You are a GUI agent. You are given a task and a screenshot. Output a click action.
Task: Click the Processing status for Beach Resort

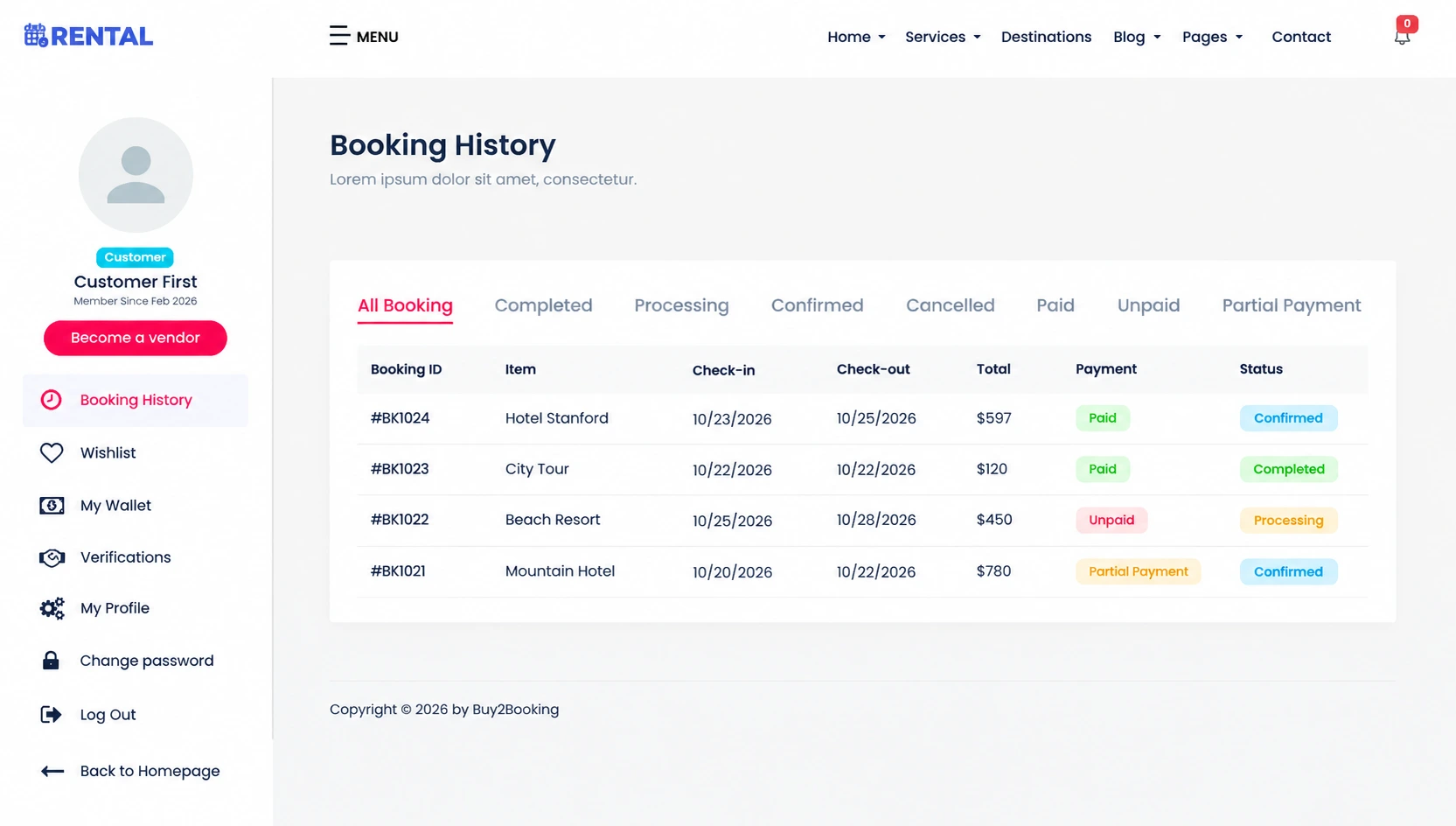(1289, 520)
